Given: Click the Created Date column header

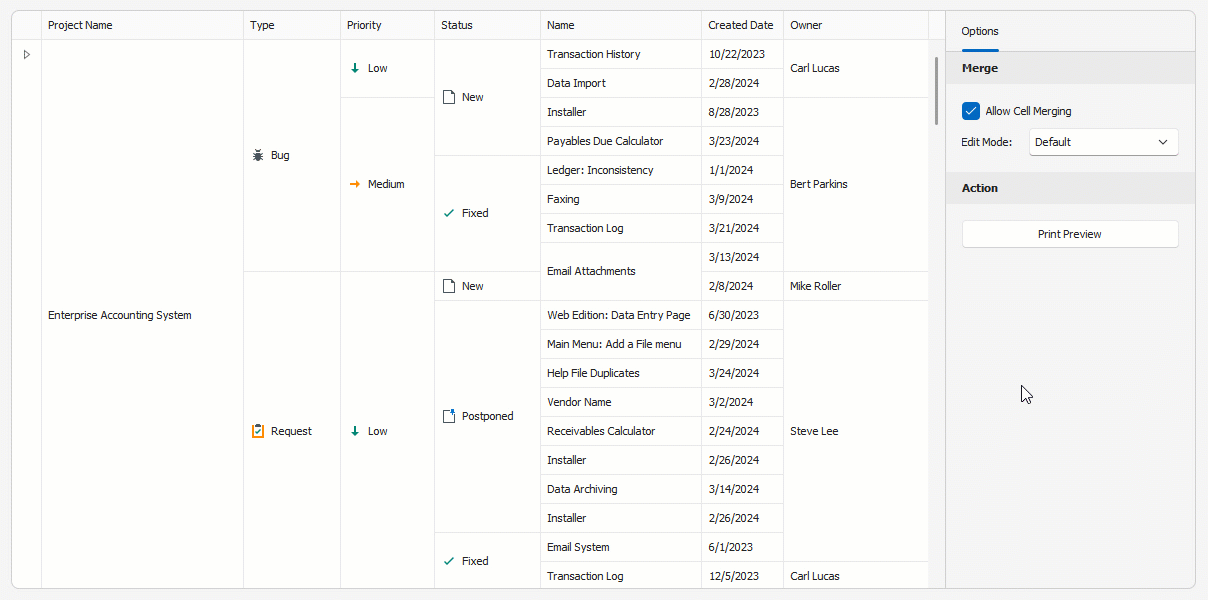Looking at the screenshot, I should coord(743,25).
